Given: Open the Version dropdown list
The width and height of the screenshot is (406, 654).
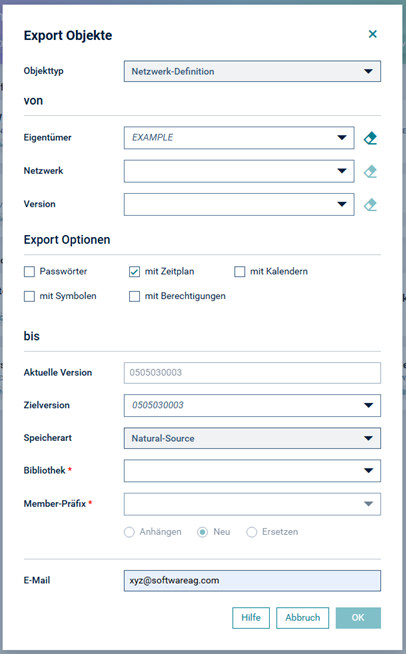Looking at the screenshot, I should [239, 204].
